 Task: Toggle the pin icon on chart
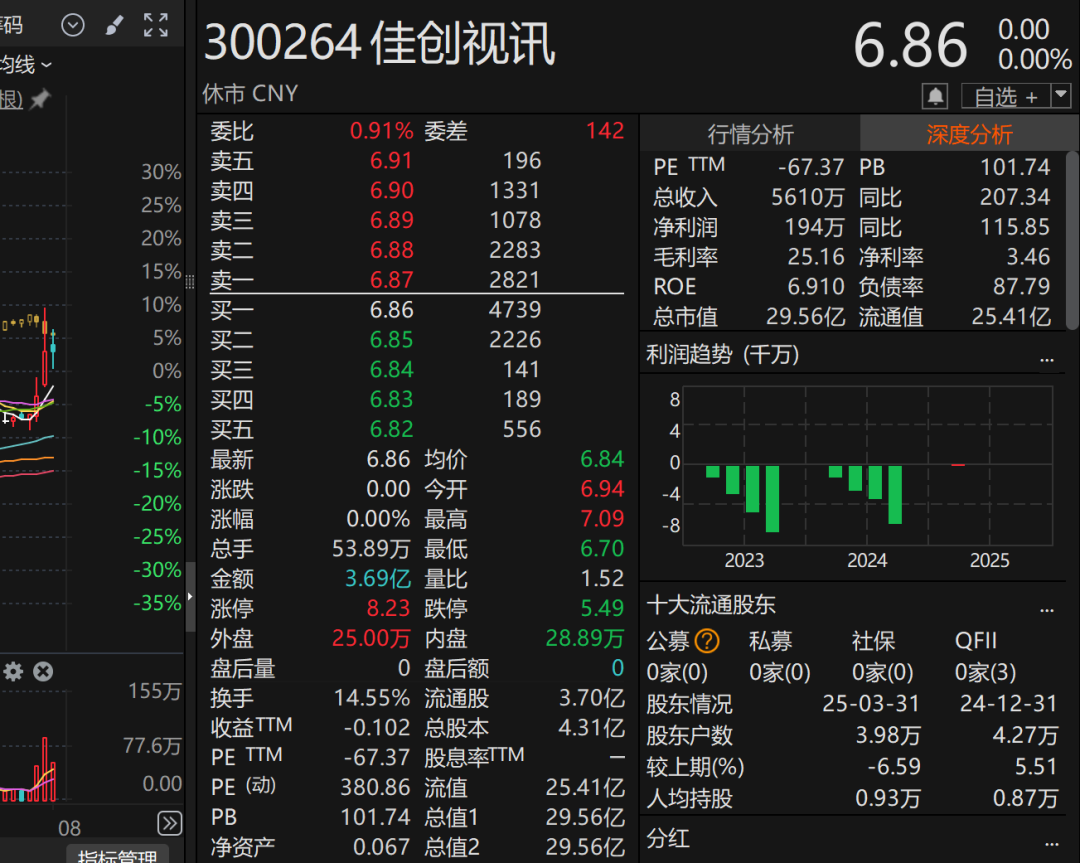coord(40,100)
